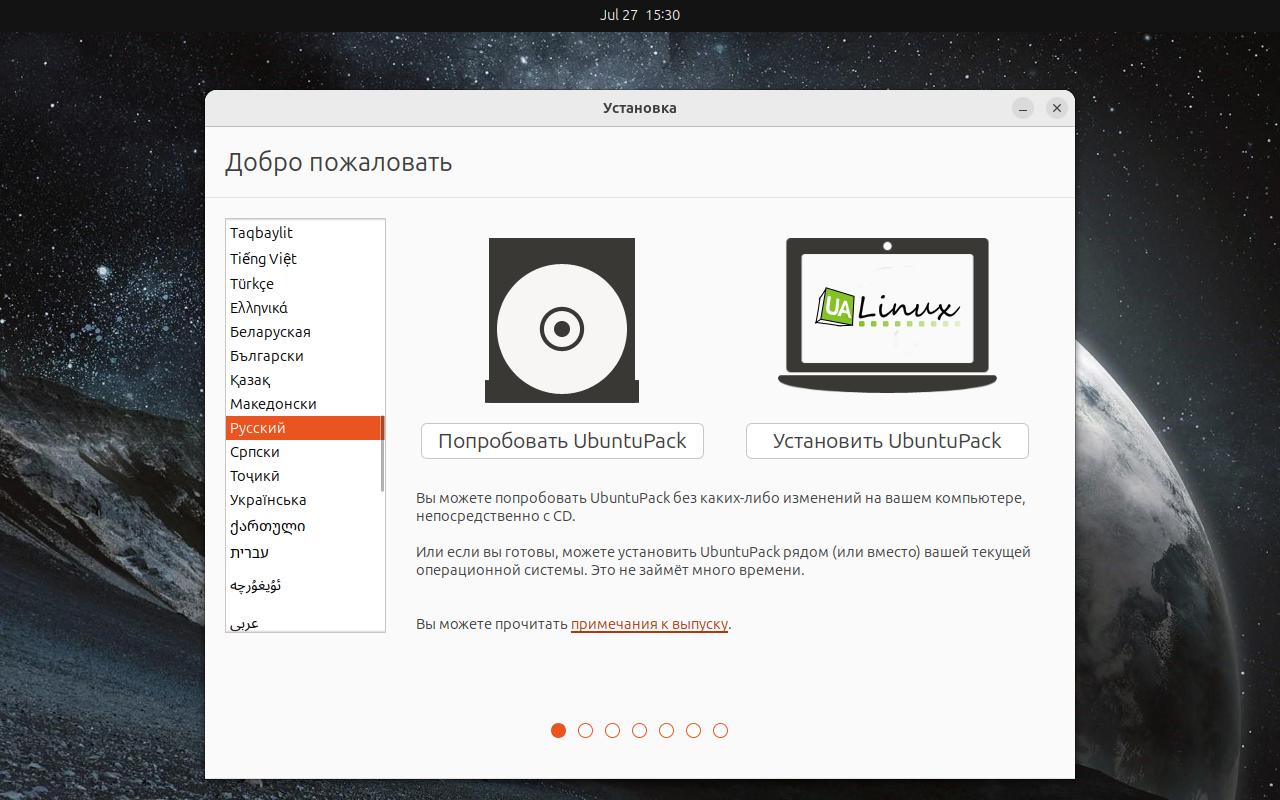Click Попробовать UbuntuPack button
Screen dimensions: 1280x800
[562, 441]
